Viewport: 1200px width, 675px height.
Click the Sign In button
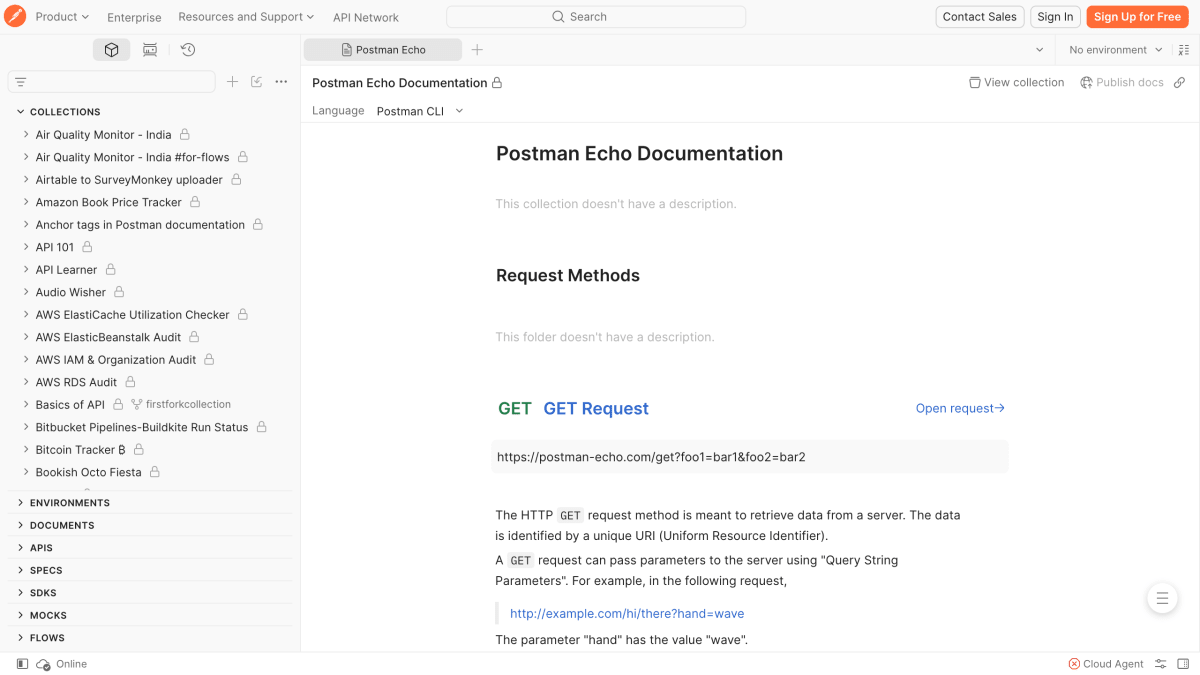coord(1055,17)
